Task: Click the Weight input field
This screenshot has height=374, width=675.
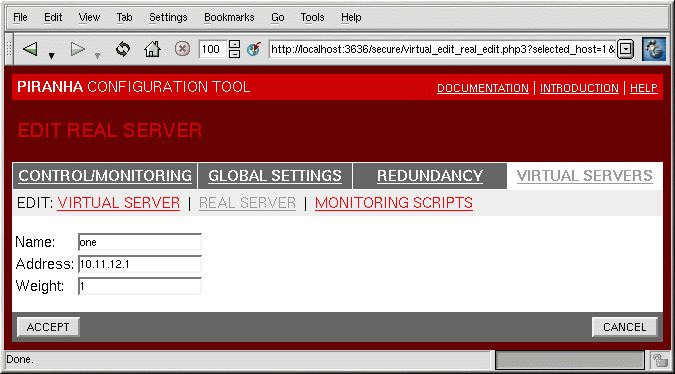Action: tap(140, 286)
